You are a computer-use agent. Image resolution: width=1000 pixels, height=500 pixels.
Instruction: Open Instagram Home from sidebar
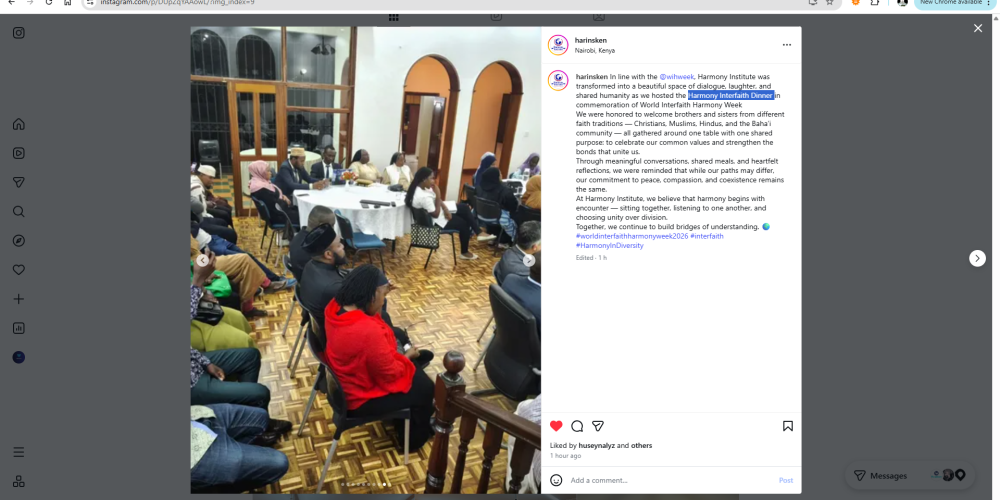18,124
